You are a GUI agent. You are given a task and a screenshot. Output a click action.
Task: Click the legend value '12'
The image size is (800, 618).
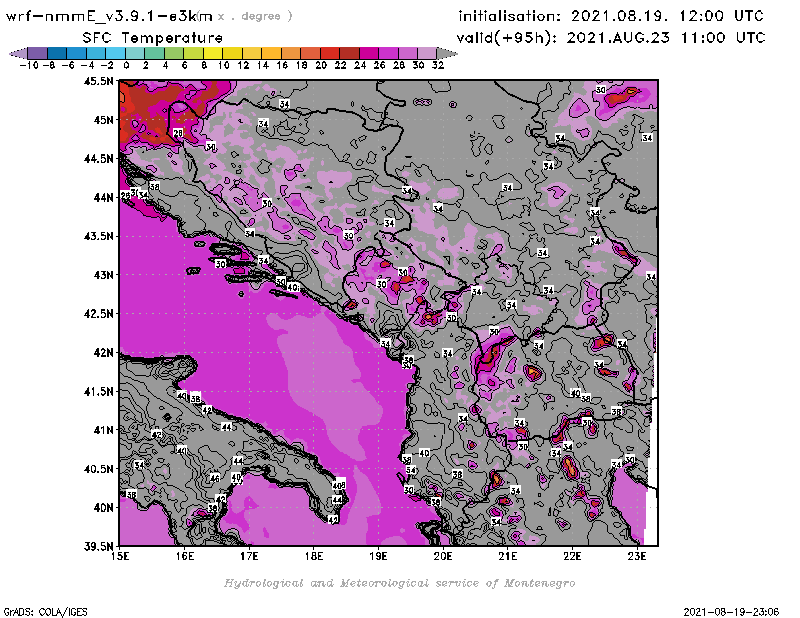click(243, 65)
